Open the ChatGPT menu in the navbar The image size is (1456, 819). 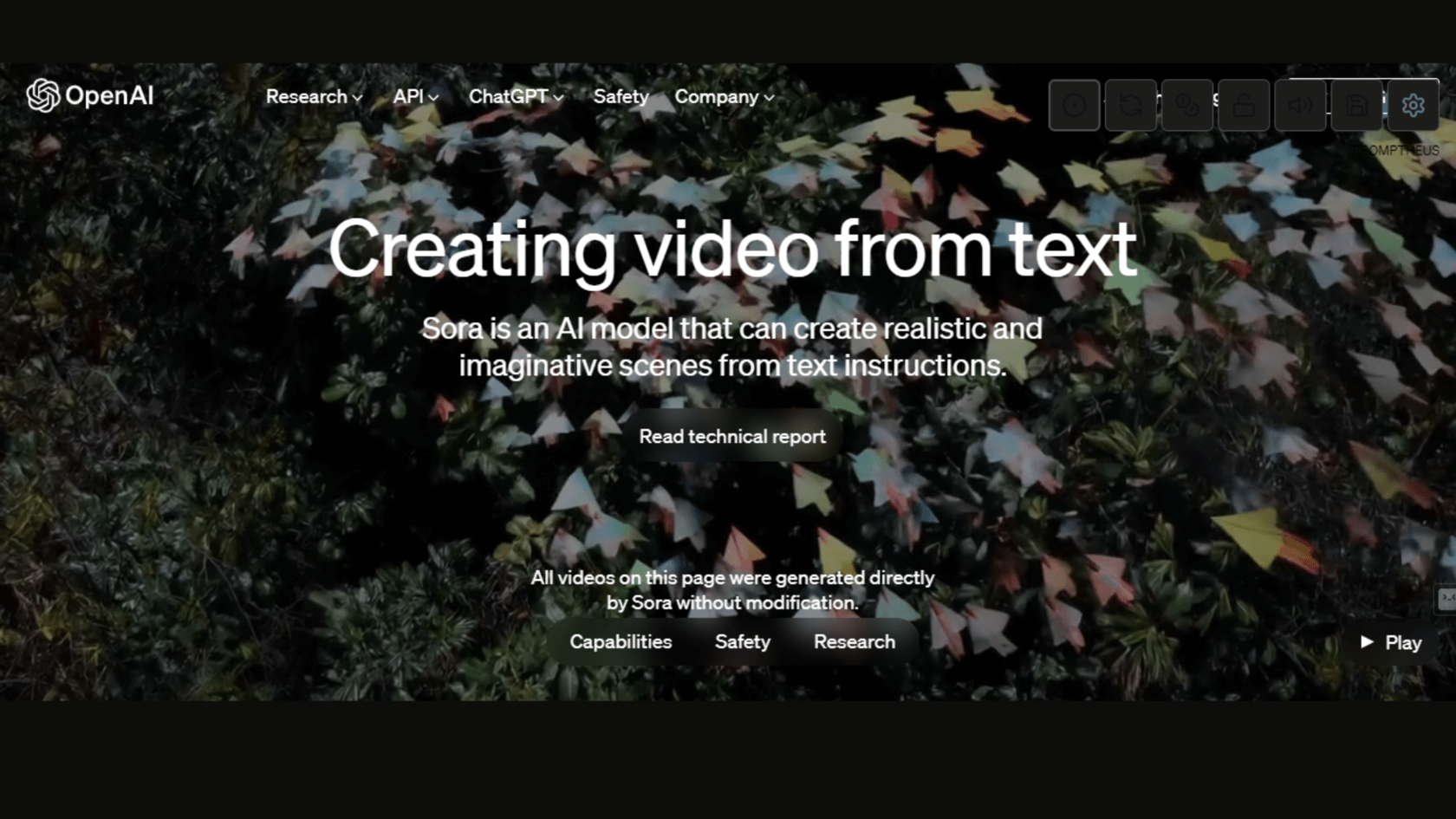[x=516, y=97]
